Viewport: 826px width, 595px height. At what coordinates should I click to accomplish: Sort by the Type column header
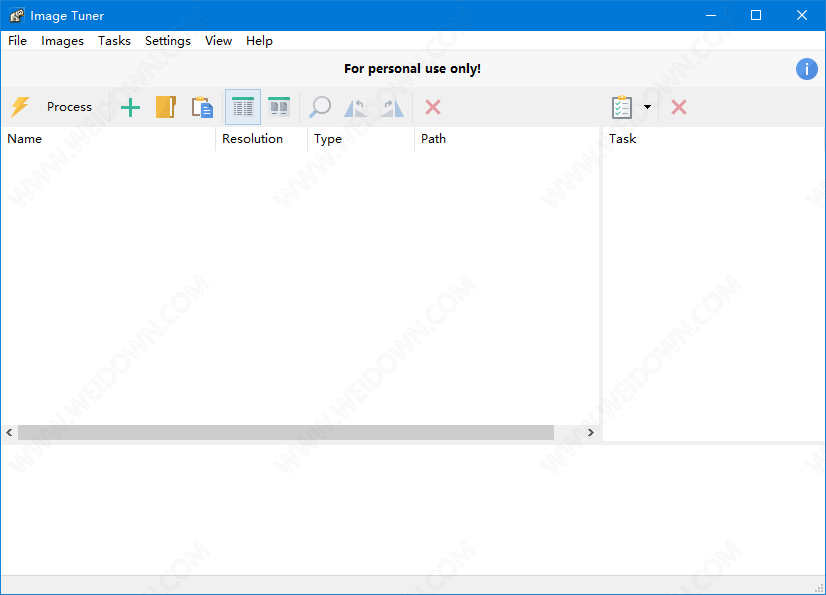click(361, 139)
